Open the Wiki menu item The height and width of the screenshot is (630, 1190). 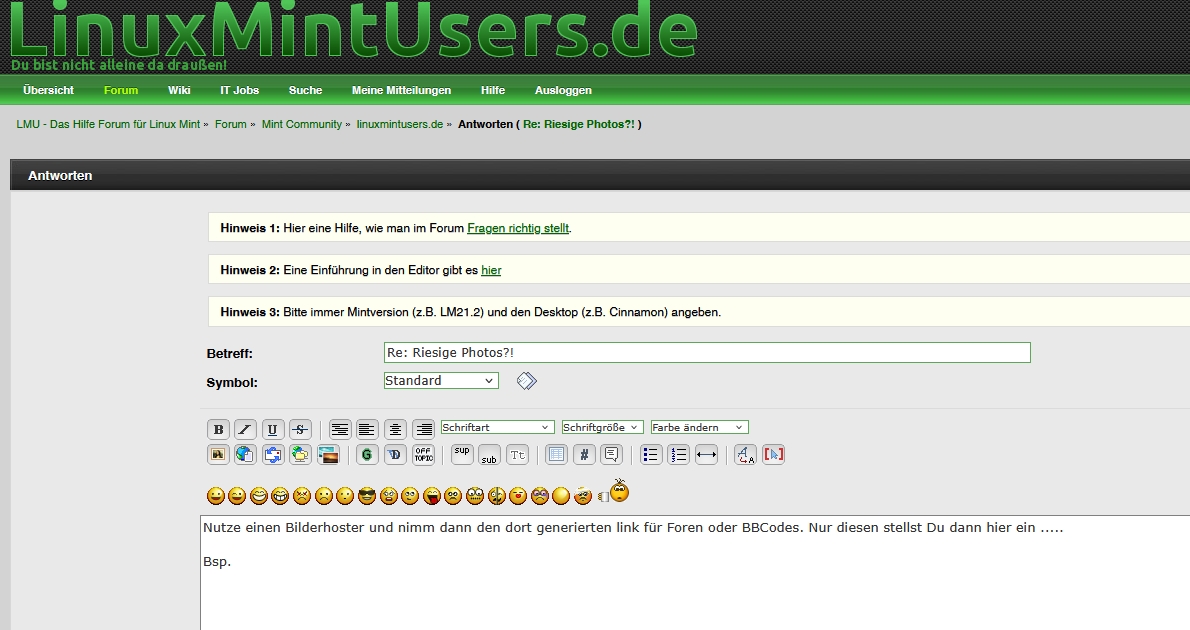(179, 90)
